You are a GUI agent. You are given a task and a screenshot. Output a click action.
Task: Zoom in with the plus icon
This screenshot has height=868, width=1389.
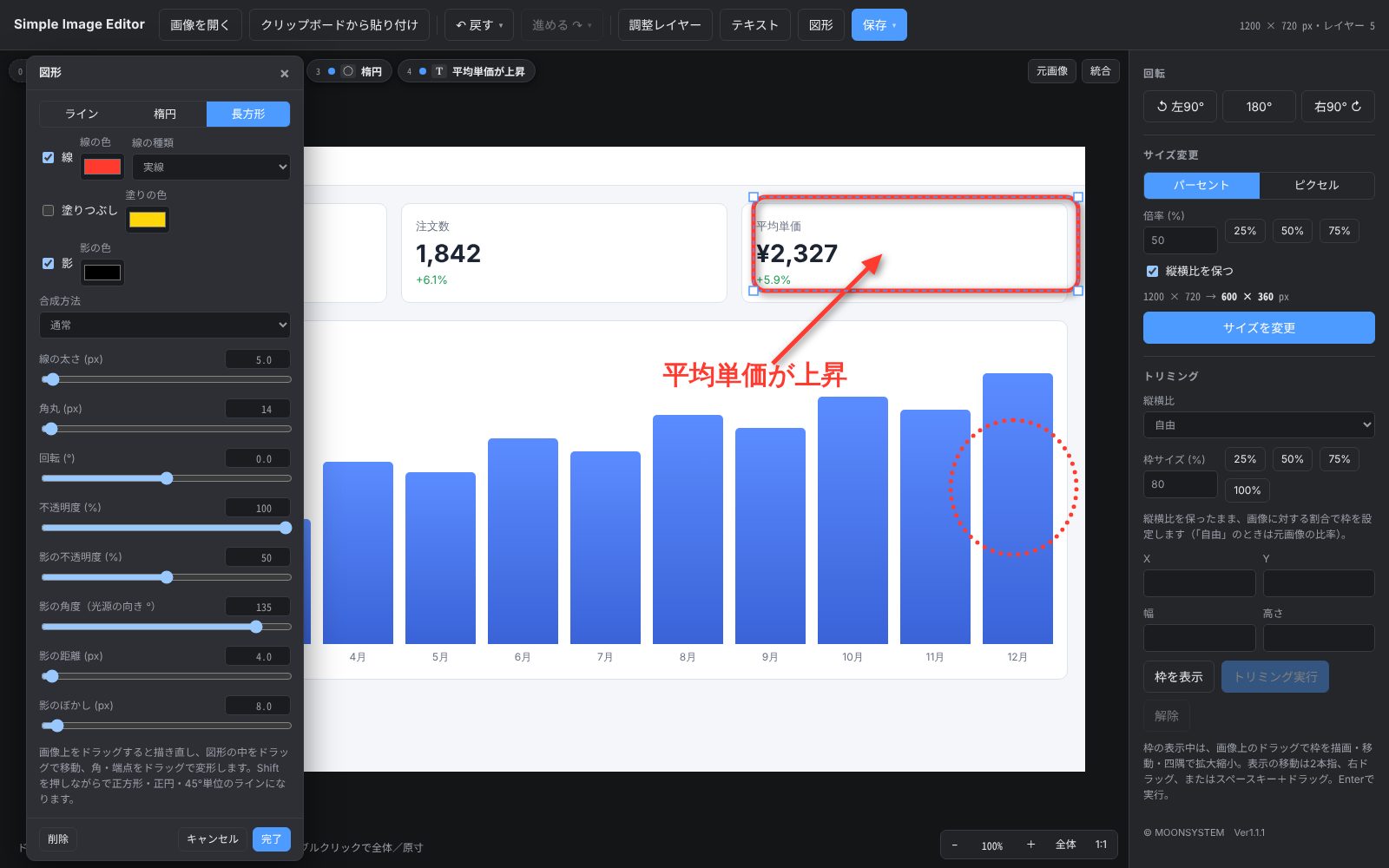[x=1030, y=845]
